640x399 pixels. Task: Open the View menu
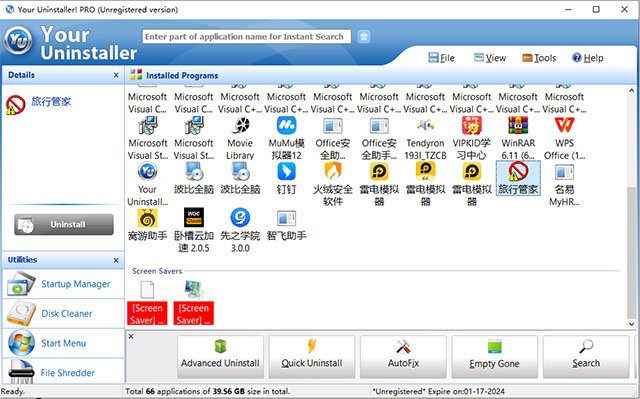click(x=490, y=58)
